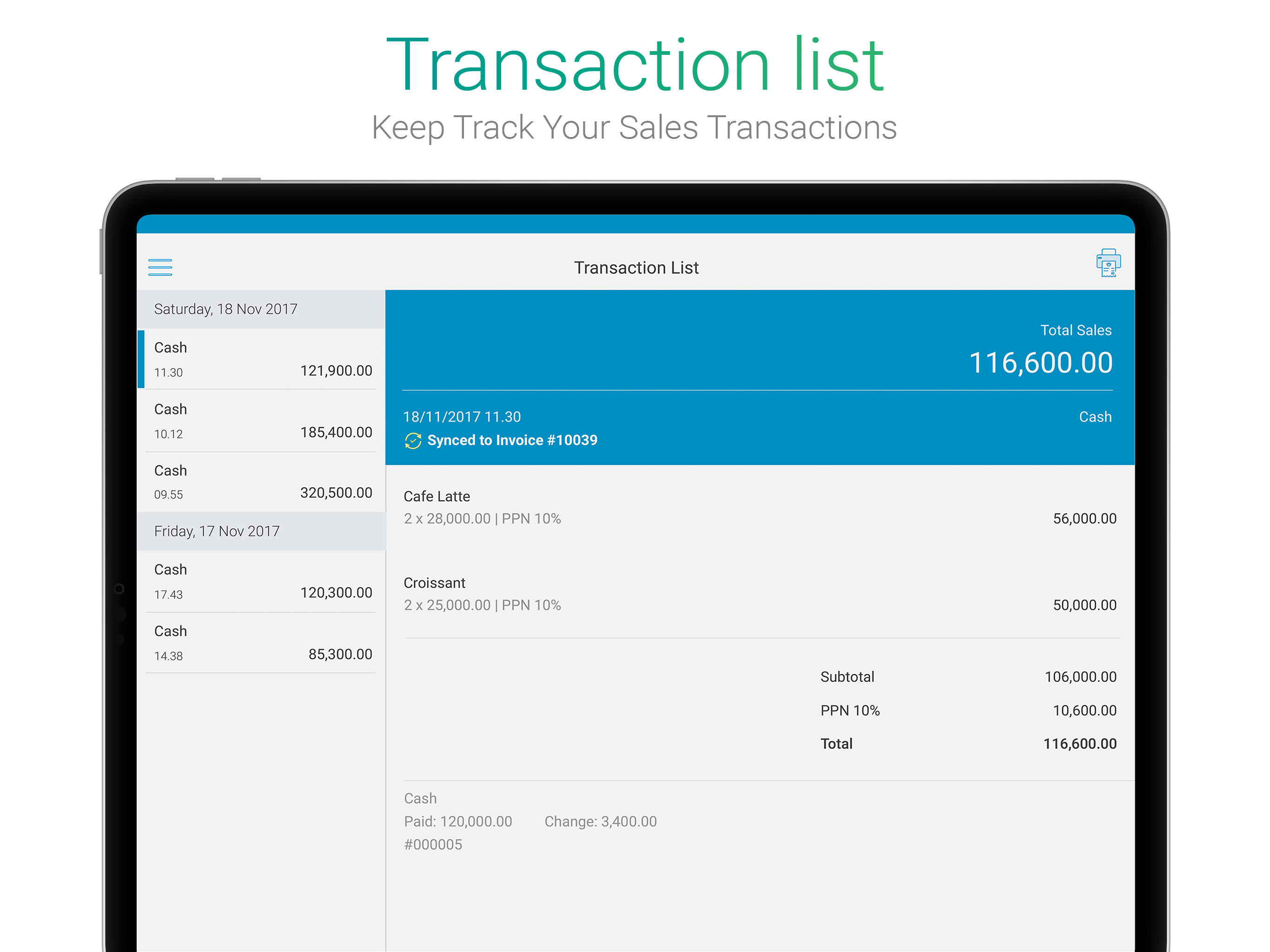The image size is (1270, 952).
Task: Click the Cash payment label in blue header
Action: pos(1095,417)
